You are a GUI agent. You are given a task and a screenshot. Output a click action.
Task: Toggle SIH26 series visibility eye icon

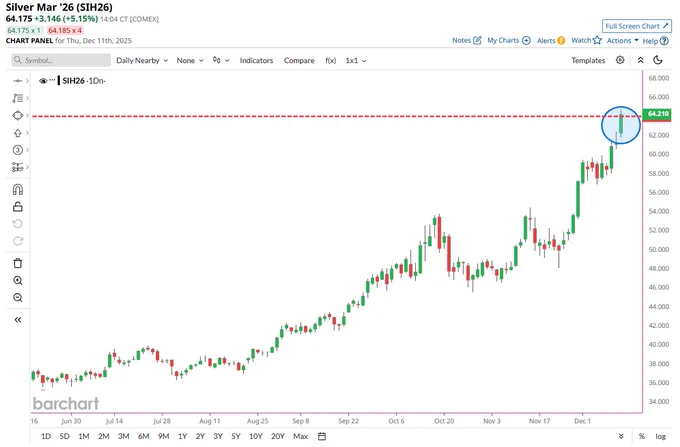(x=43, y=81)
